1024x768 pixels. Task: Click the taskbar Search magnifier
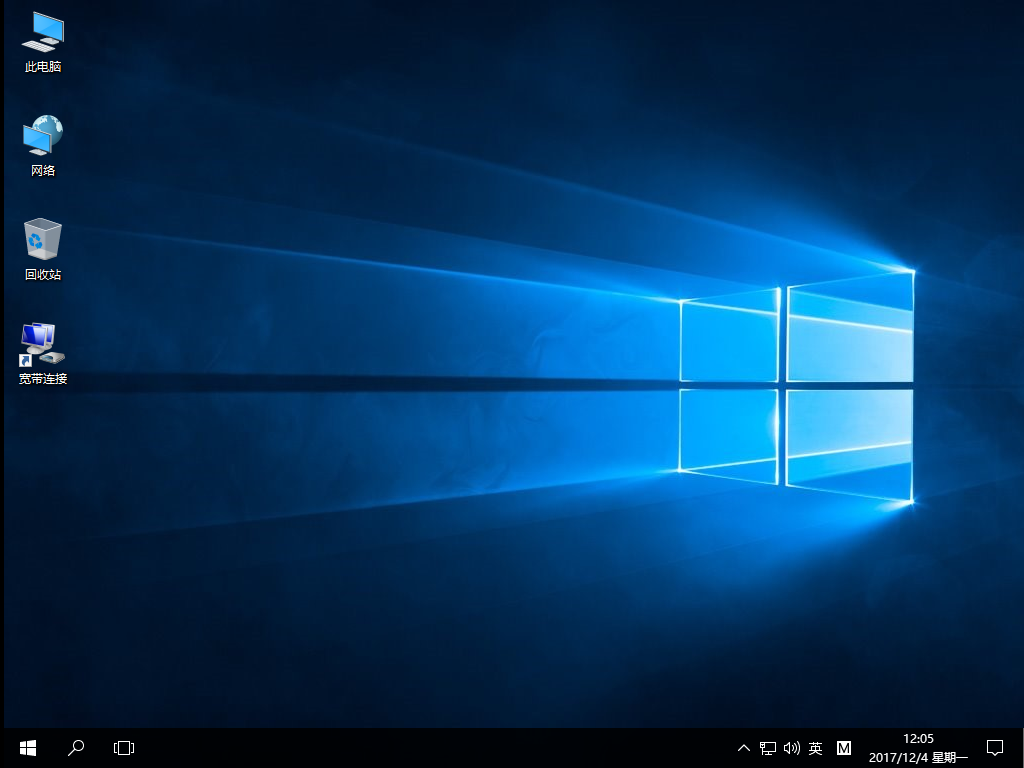[x=76, y=747]
